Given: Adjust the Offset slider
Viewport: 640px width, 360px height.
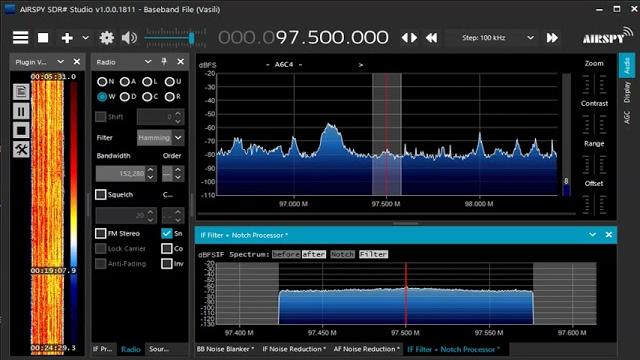Looking at the screenshot, I should pos(594,204).
